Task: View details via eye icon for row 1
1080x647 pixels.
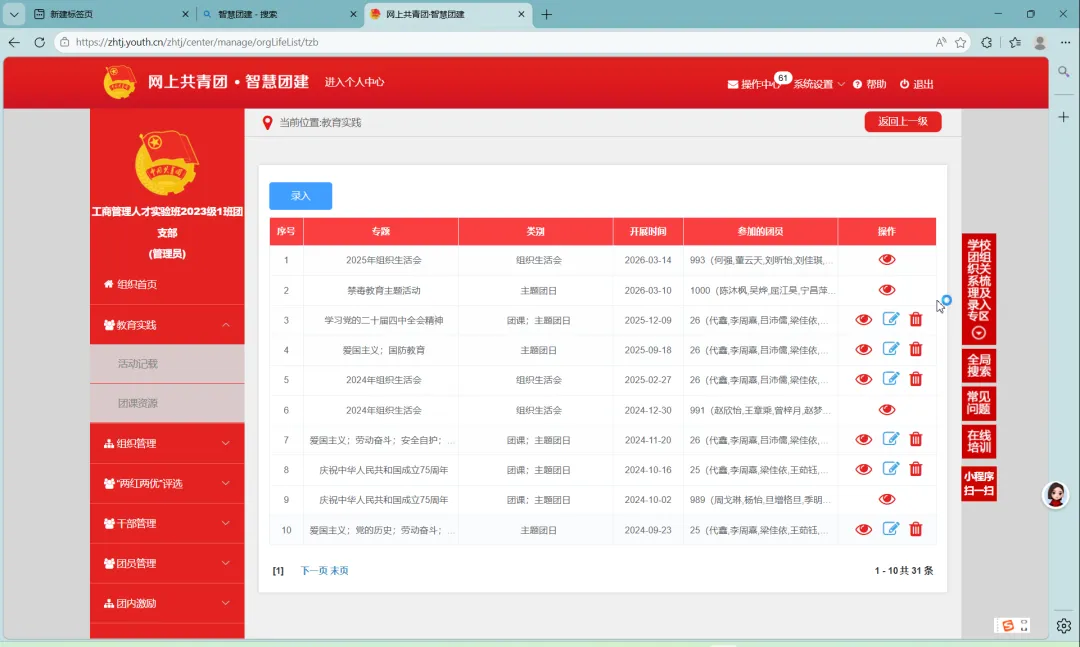Action: tap(886, 260)
